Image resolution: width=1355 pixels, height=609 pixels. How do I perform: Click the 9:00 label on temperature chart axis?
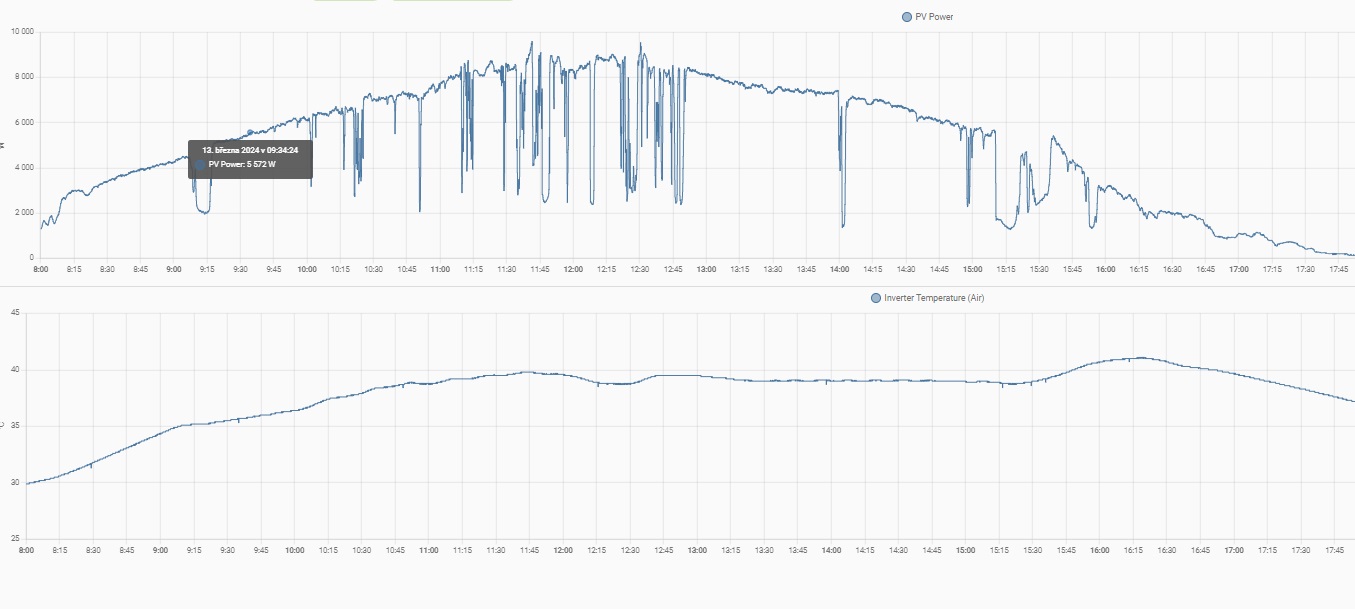coord(160,550)
